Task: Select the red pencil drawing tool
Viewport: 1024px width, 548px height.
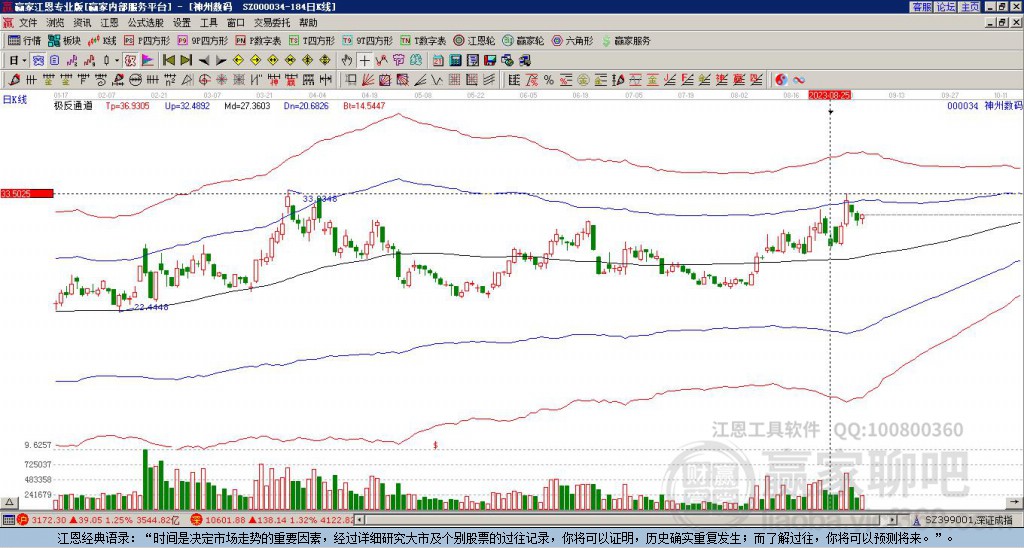Action: 14,80
